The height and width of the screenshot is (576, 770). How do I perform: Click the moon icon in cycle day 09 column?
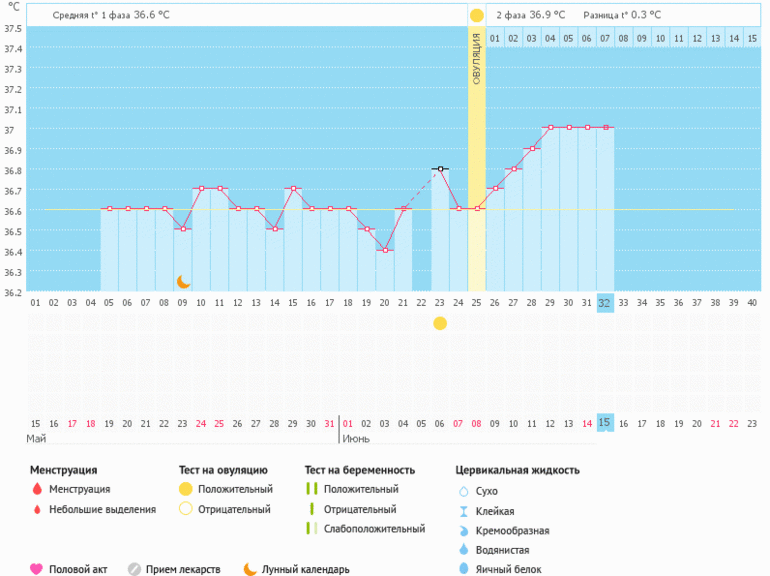pos(183,282)
